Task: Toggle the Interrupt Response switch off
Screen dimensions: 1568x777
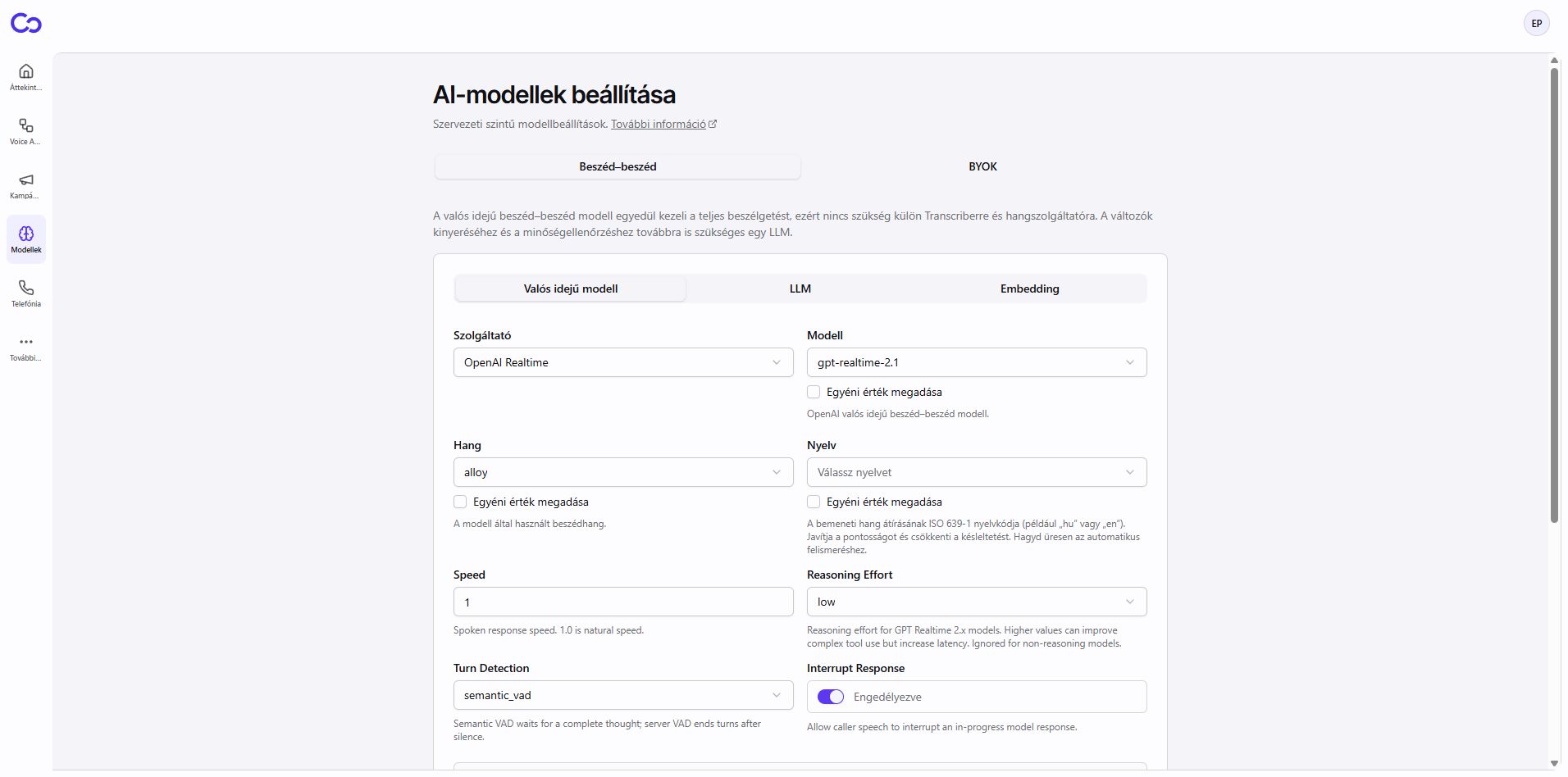Action: (831, 697)
